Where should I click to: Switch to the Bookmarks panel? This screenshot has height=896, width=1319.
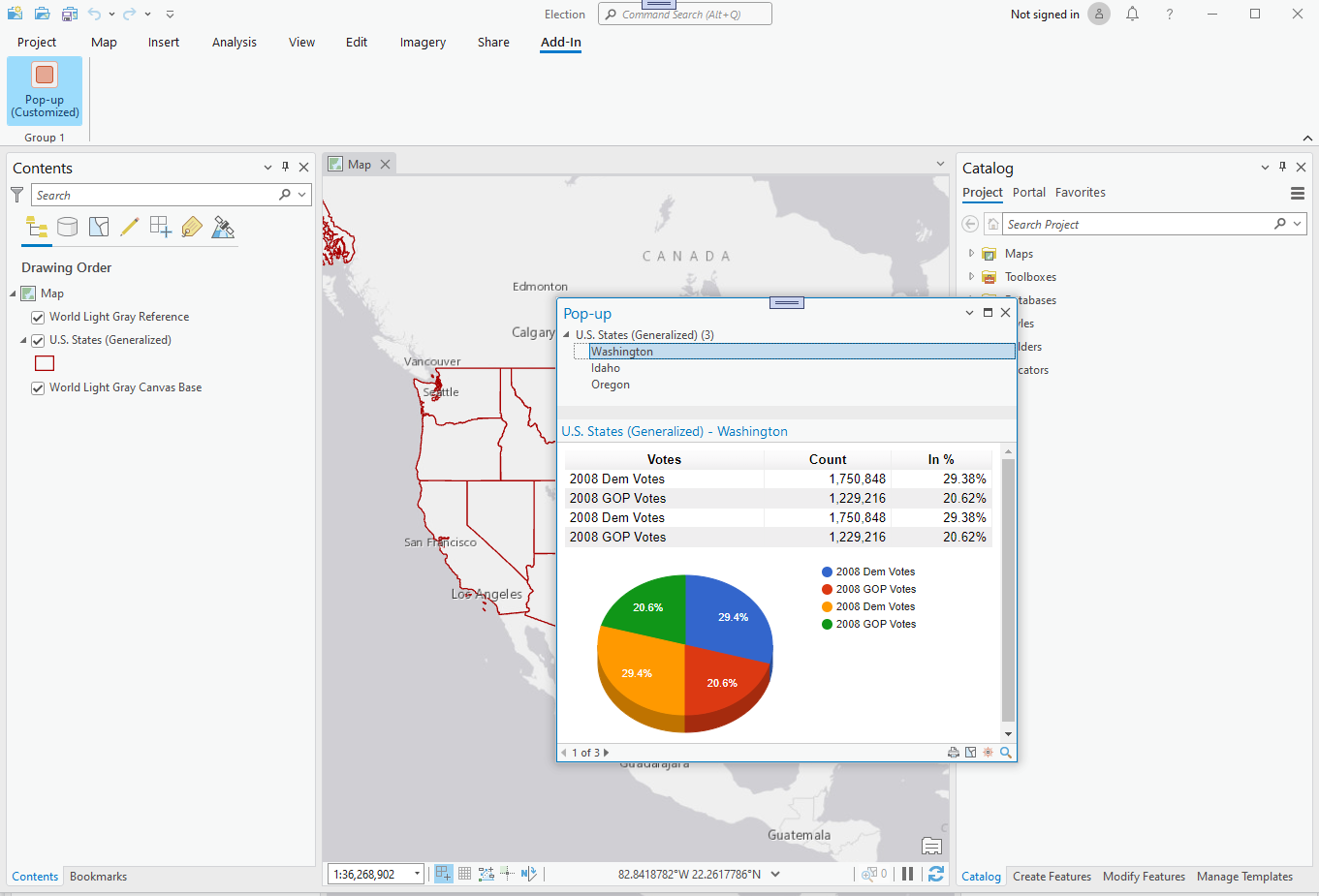coord(97,876)
